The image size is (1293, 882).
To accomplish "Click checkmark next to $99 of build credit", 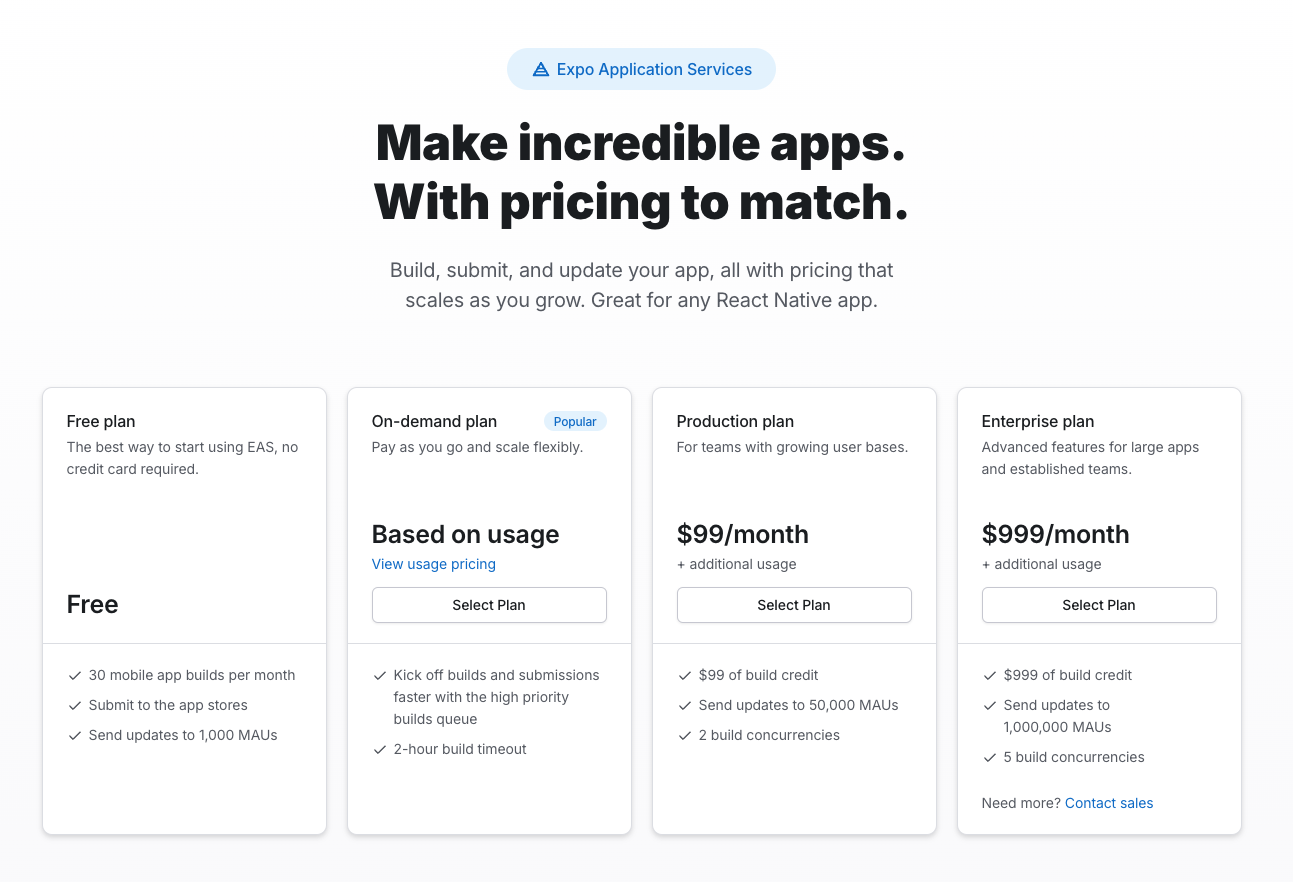I will pos(685,675).
